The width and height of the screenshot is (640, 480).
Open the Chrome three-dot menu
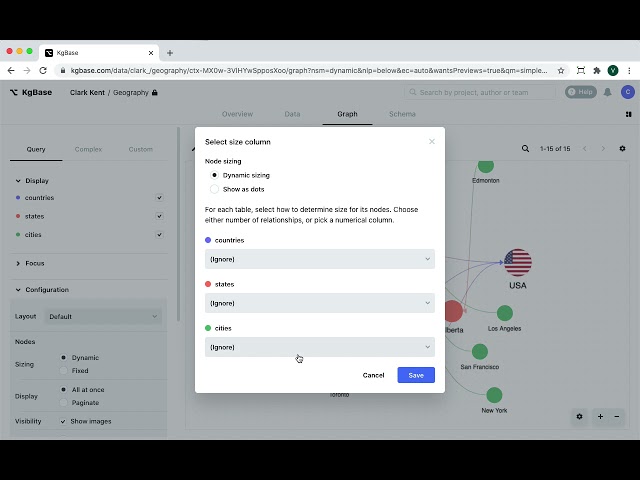point(629,71)
